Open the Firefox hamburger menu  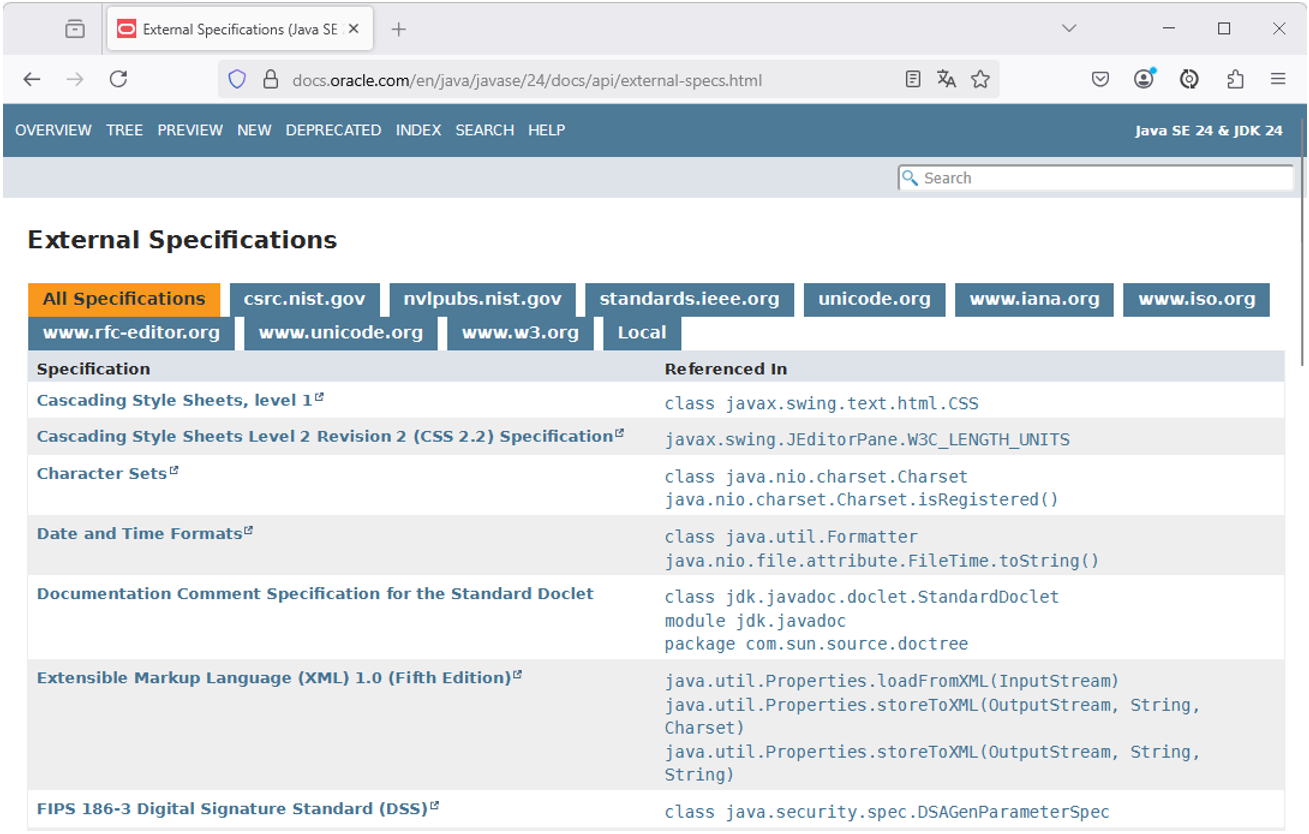coord(1278,79)
